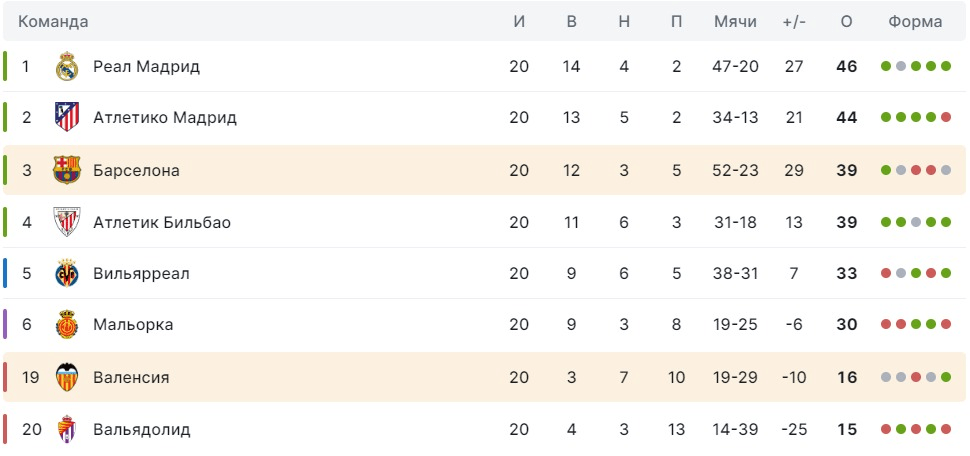Sort by the +/- goal difference header
970x456 pixels.
tap(794, 22)
